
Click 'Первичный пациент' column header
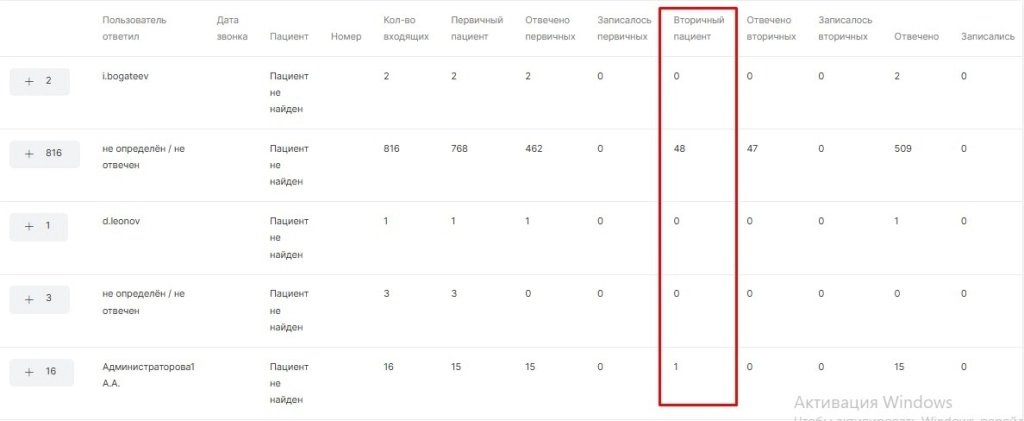pyautogui.click(x=477, y=28)
